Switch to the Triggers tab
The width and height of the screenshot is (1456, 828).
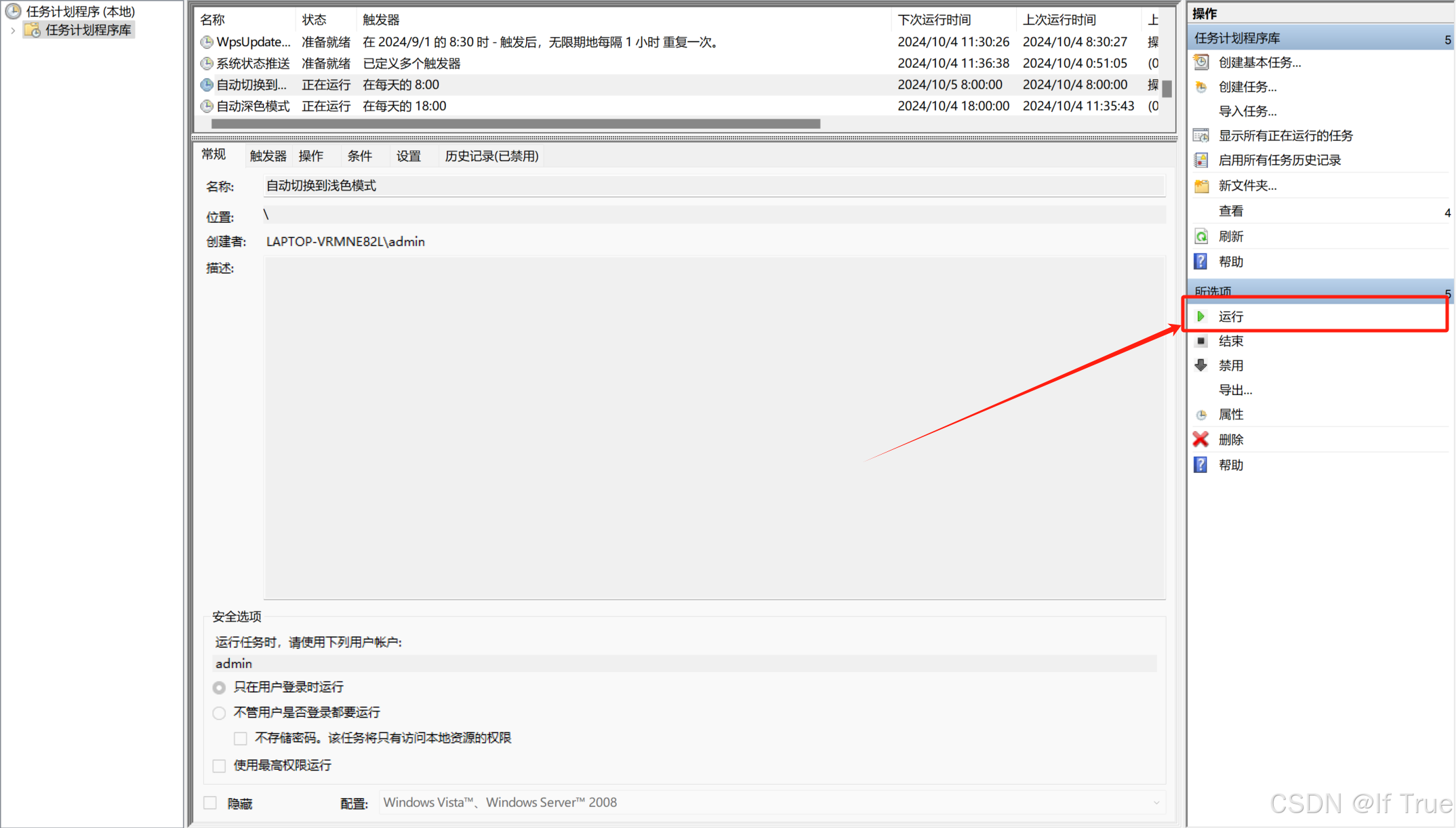pyautogui.click(x=268, y=156)
